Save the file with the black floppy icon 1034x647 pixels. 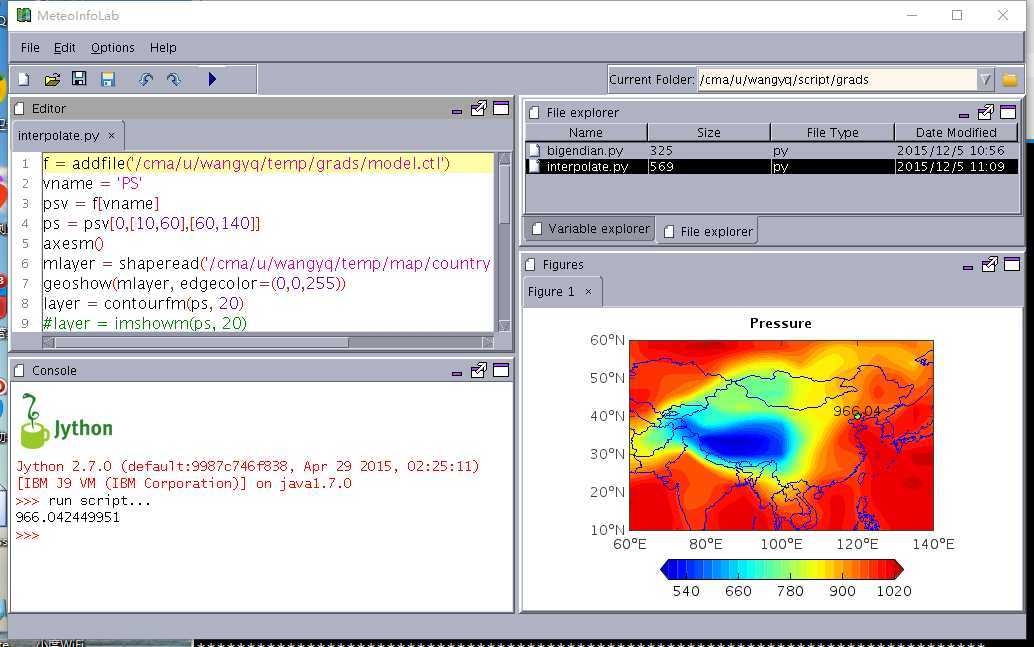(x=79, y=79)
